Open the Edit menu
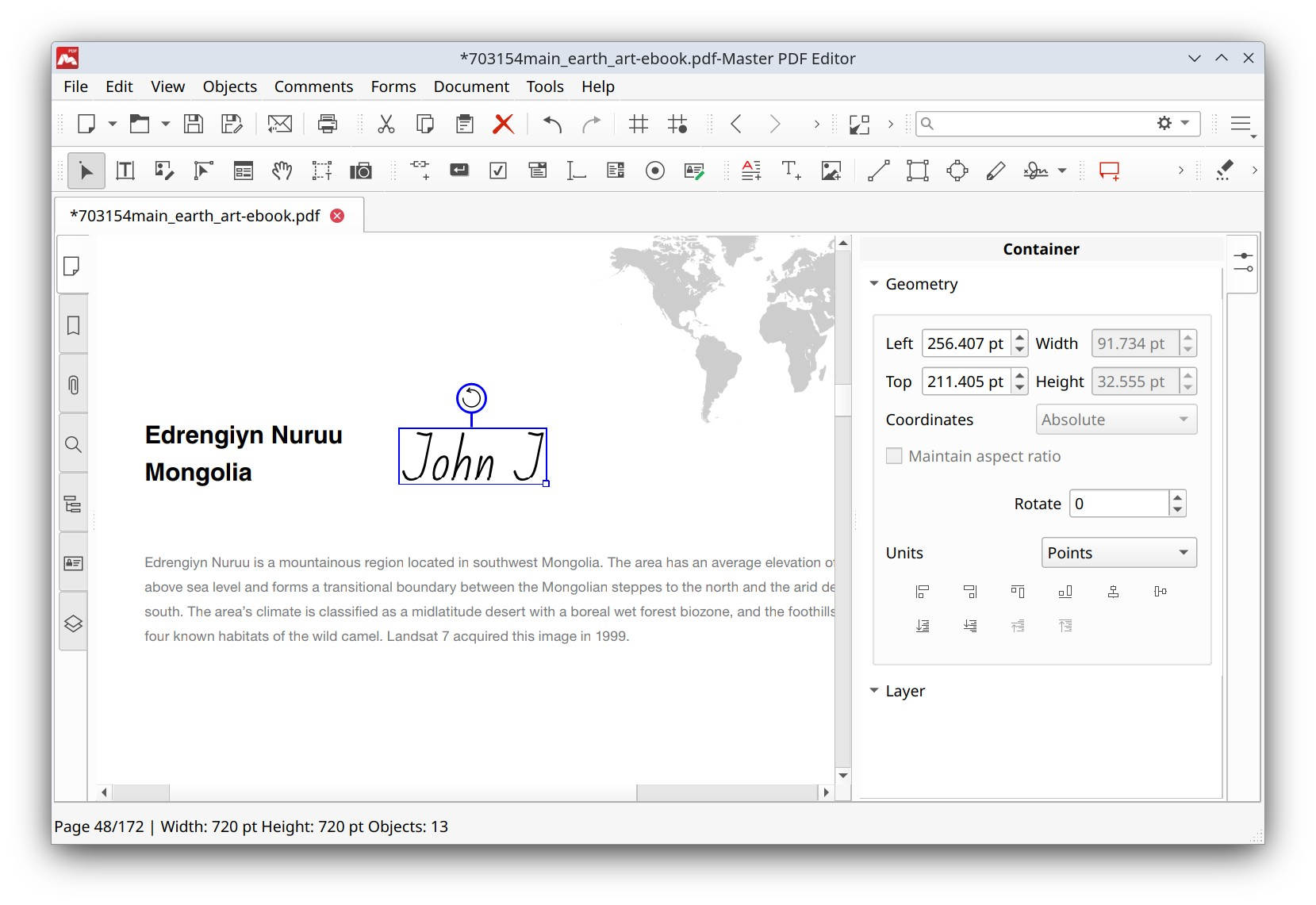 pos(119,86)
